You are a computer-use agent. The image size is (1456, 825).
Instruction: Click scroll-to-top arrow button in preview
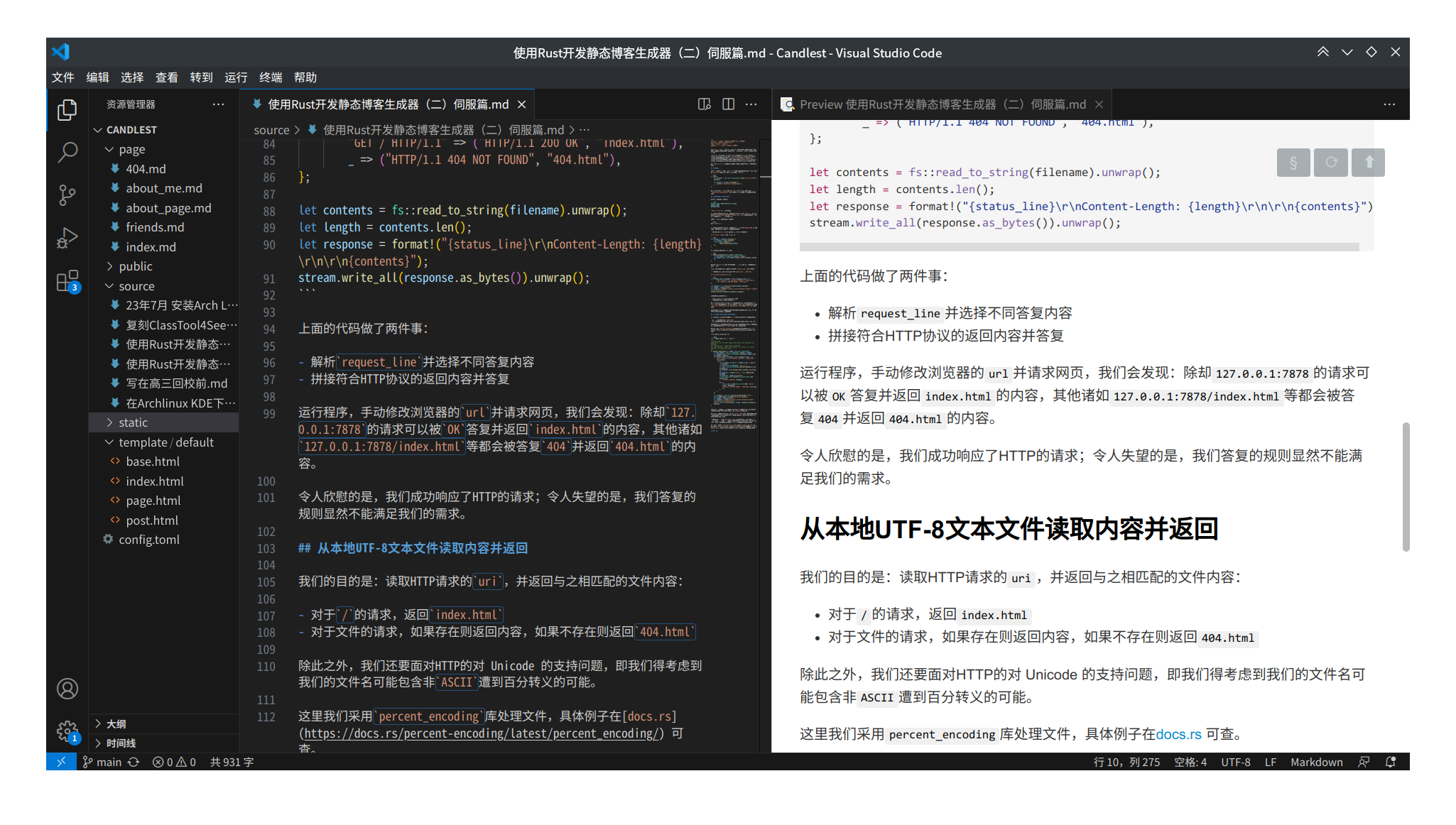(x=1369, y=163)
